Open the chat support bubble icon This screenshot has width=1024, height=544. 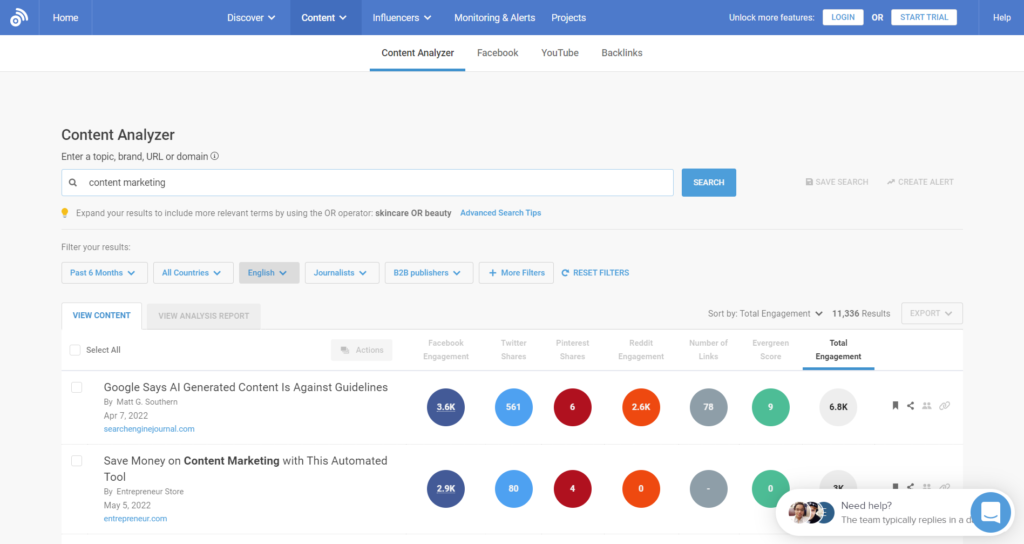click(x=990, y=513)
